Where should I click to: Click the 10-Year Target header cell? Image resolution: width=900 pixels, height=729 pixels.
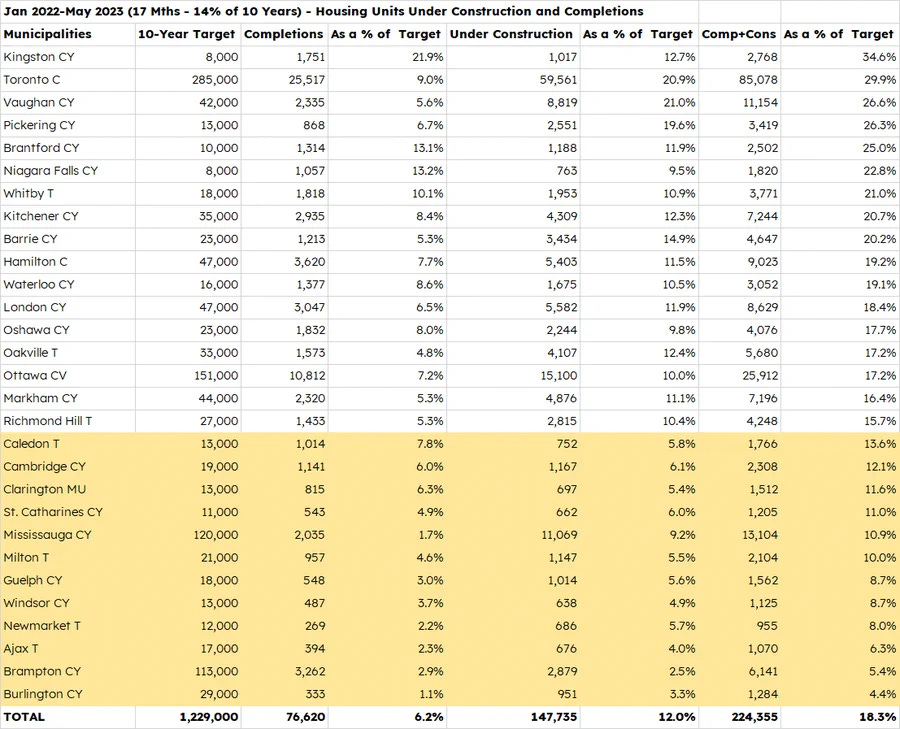(x=187, y=34)
